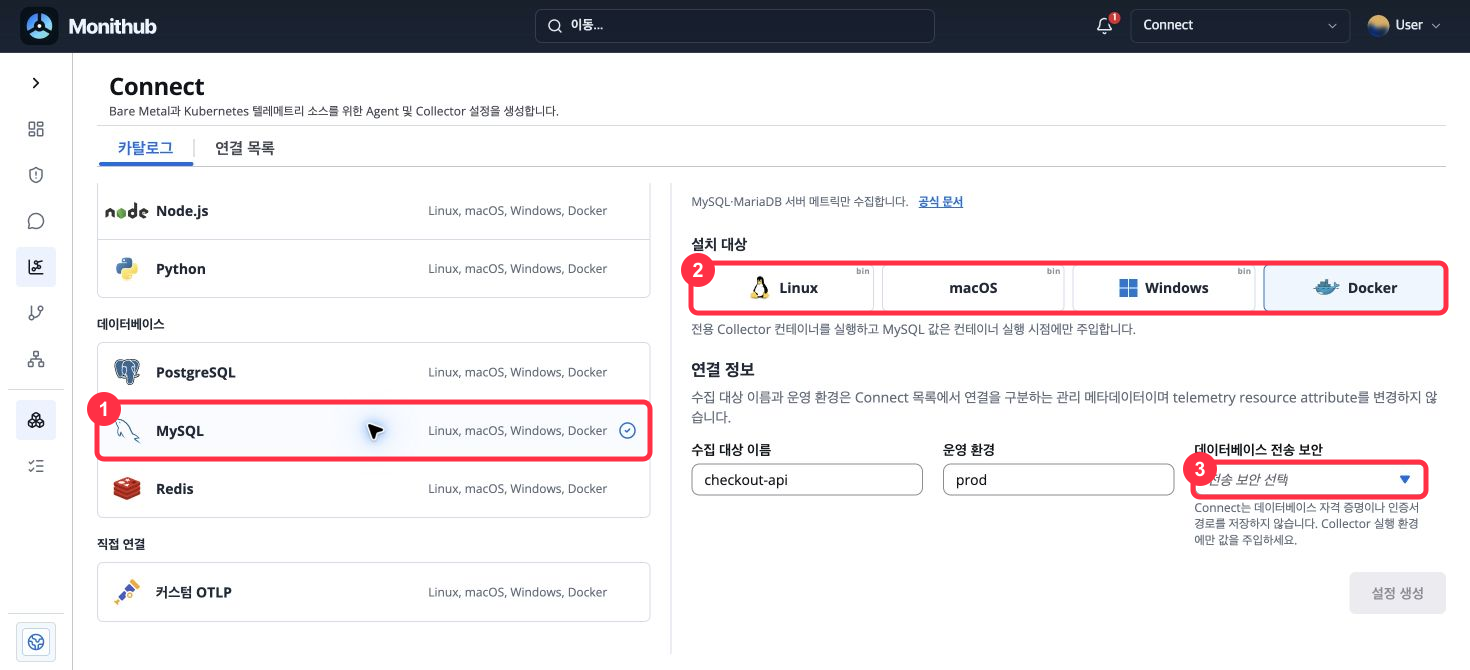
Task: Choose macOS as install target
Action: 973,288
